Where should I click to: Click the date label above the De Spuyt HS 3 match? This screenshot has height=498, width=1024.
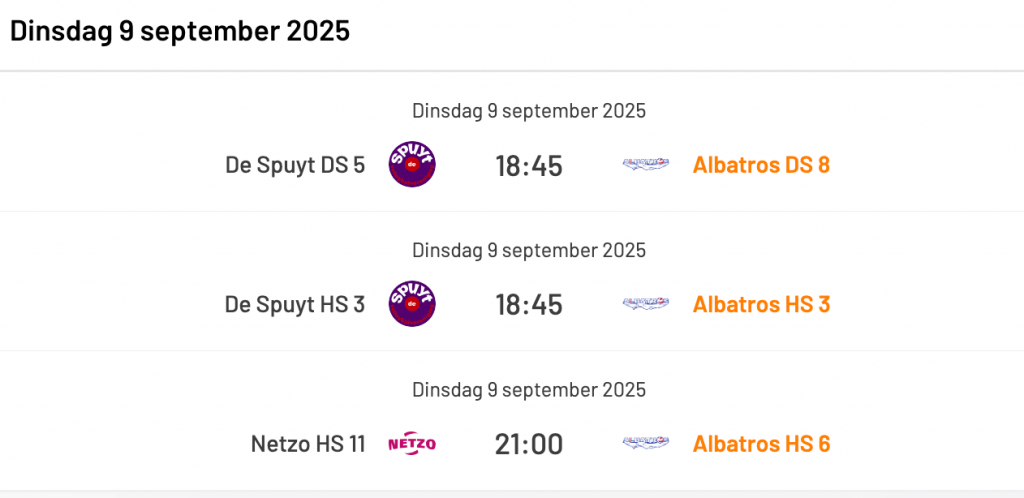coord(529,250)
